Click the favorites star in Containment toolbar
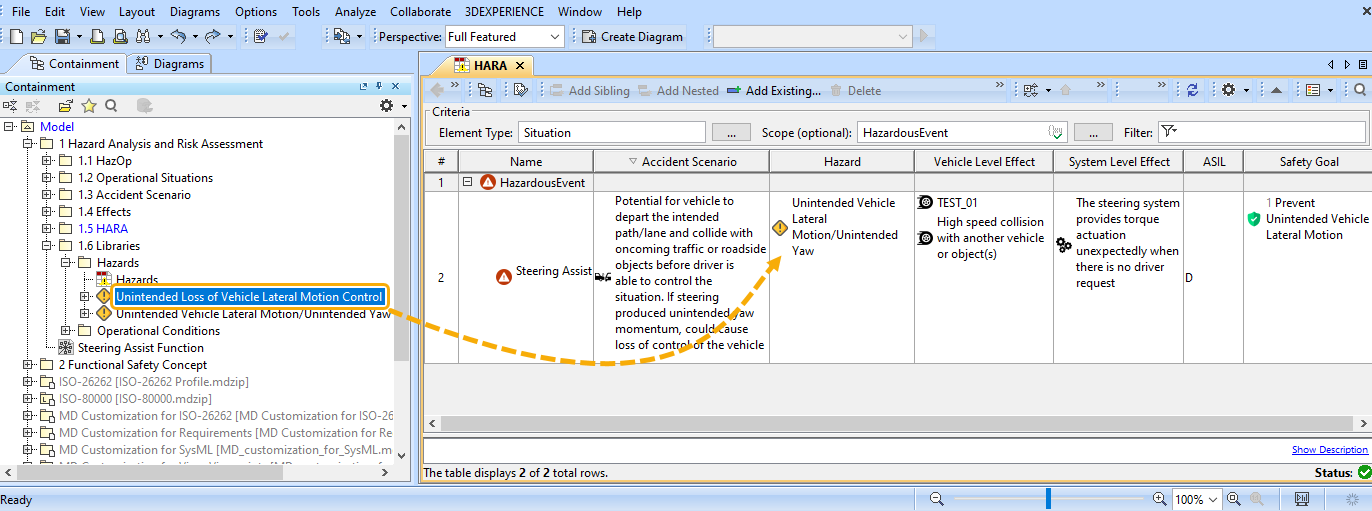1372x511 pixels. pyautogui.click(x=89, y=106)
